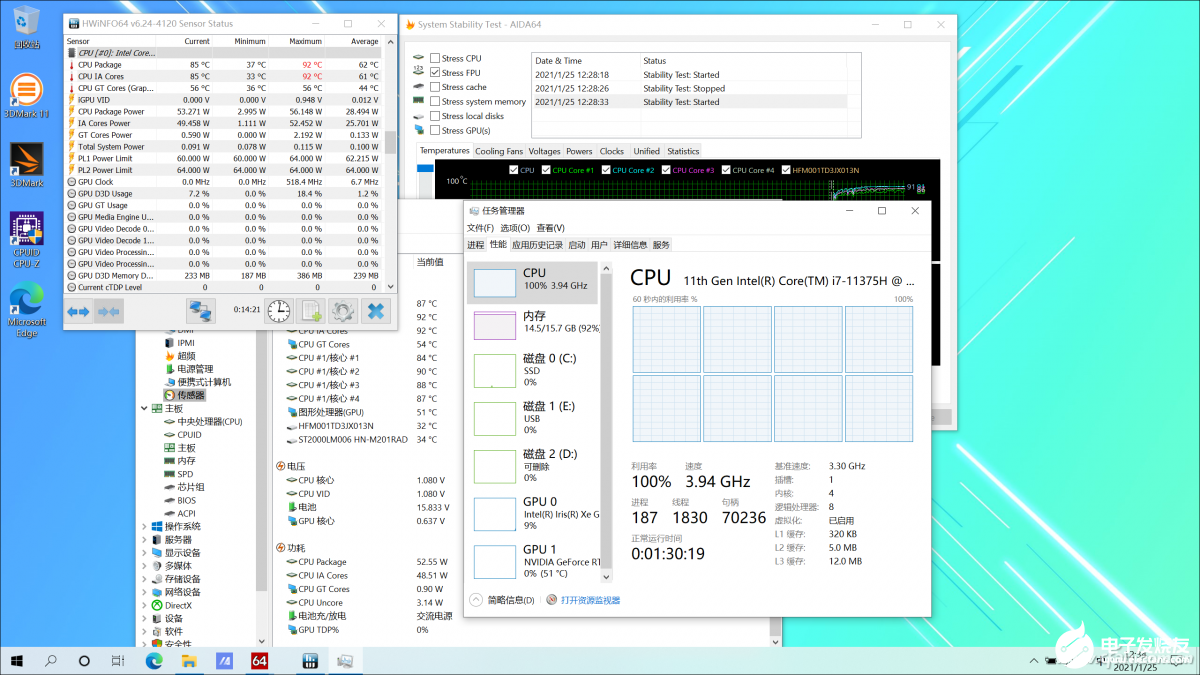Enable the Stress GPU(s) checkbox

435,130
